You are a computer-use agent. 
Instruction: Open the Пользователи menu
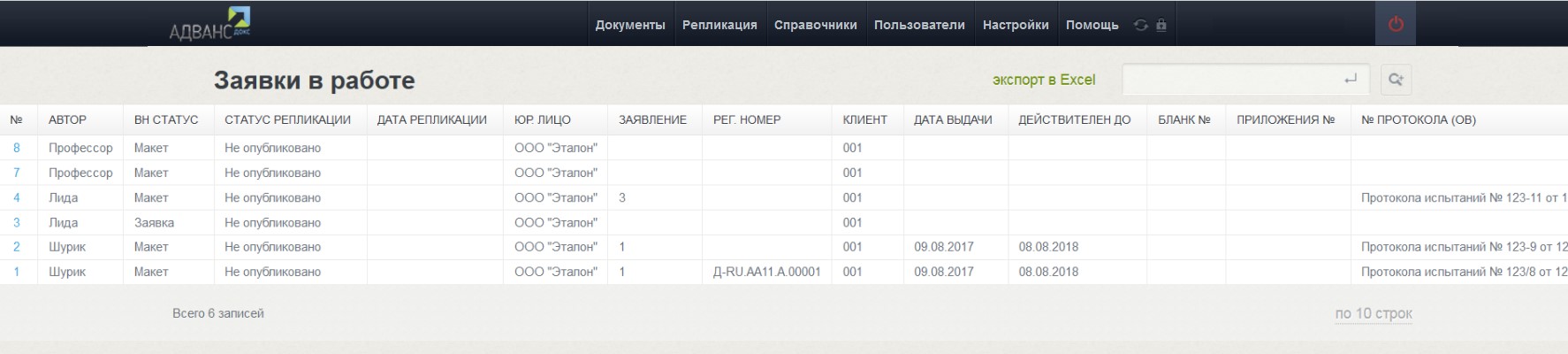coord(919,25)
